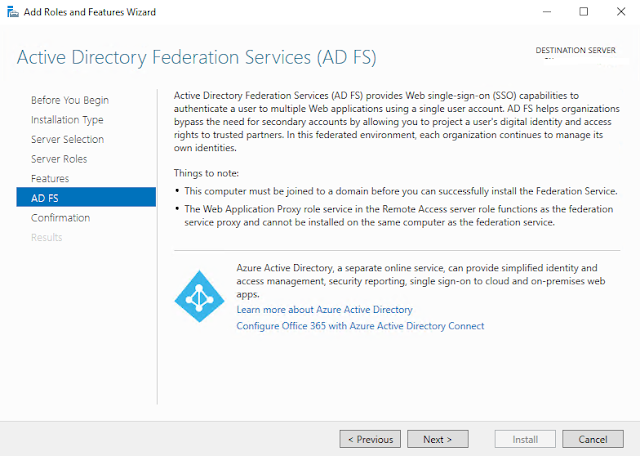640x456 pixels.
Task: Open the Installation Type step
Action: click(x=67, y=120)
